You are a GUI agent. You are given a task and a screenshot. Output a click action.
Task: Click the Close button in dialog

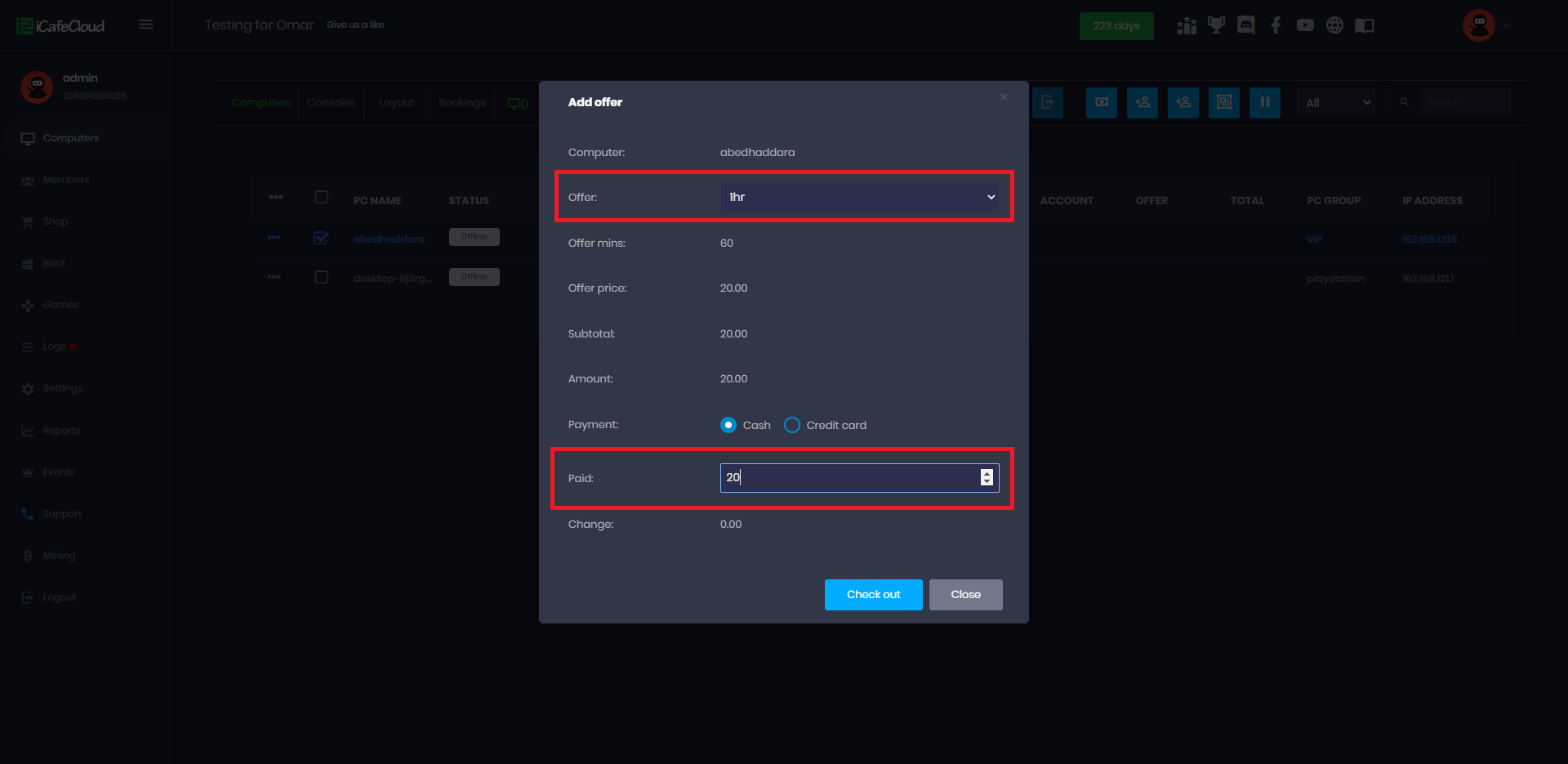coord(965,595)
